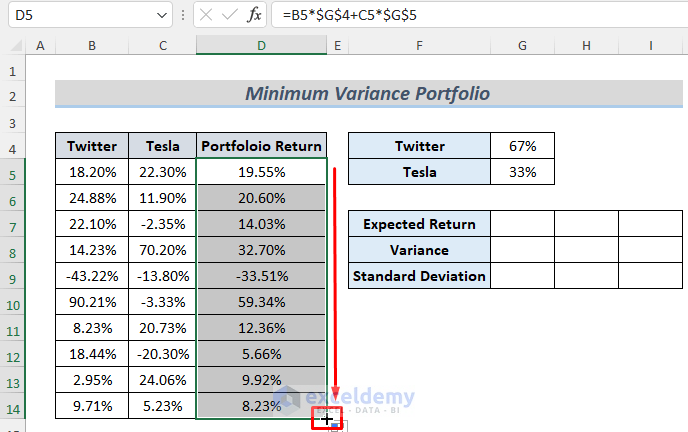Select the empty cell right of Variance

tap(522, 250)
